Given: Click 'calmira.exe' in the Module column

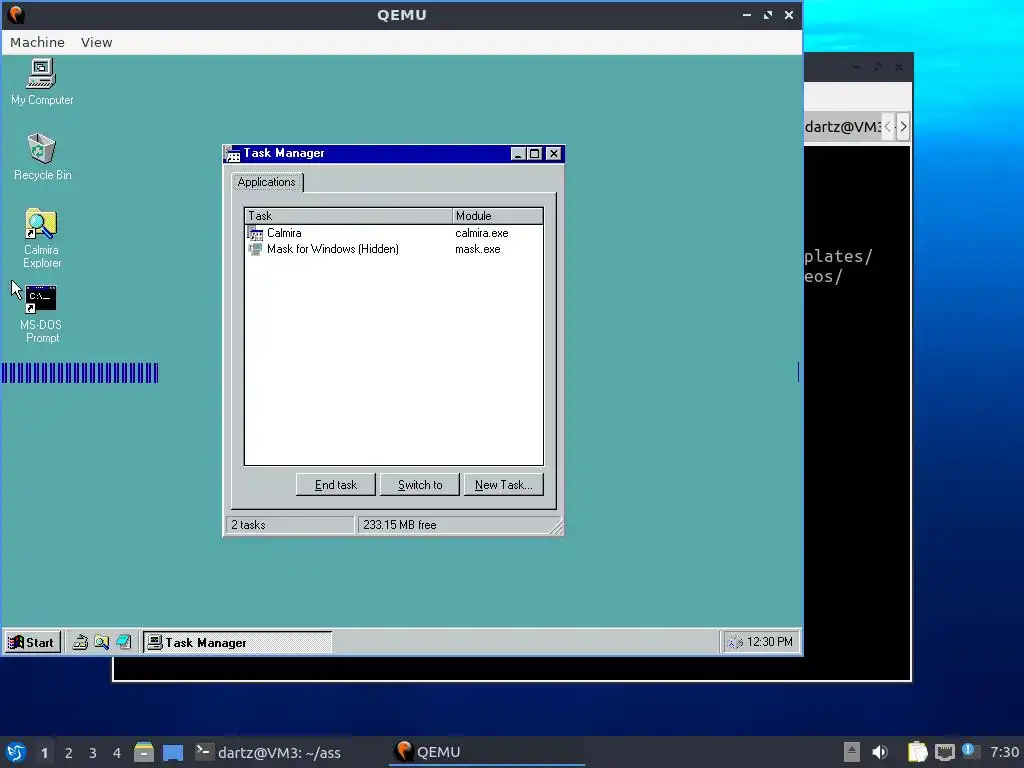Looking at the screenshot, I should coord(481,233).
